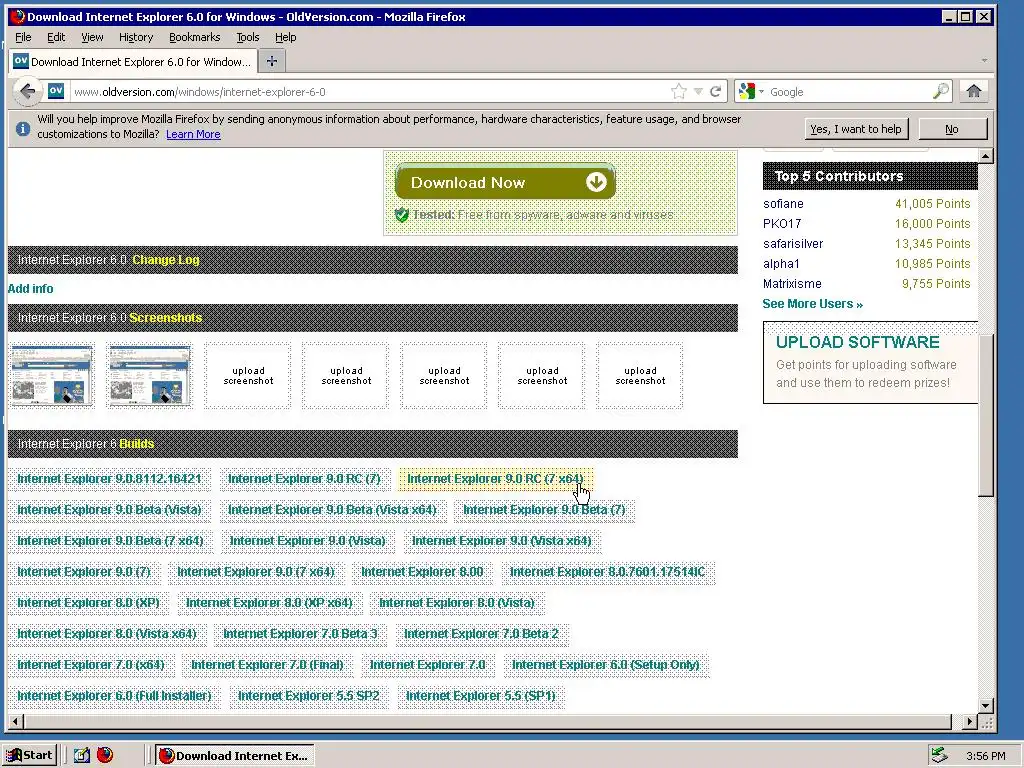Image resolution: width=1024 pixels, height=768 pixels.
Task: Reload the page with the refresh icon
Action: 716,91
